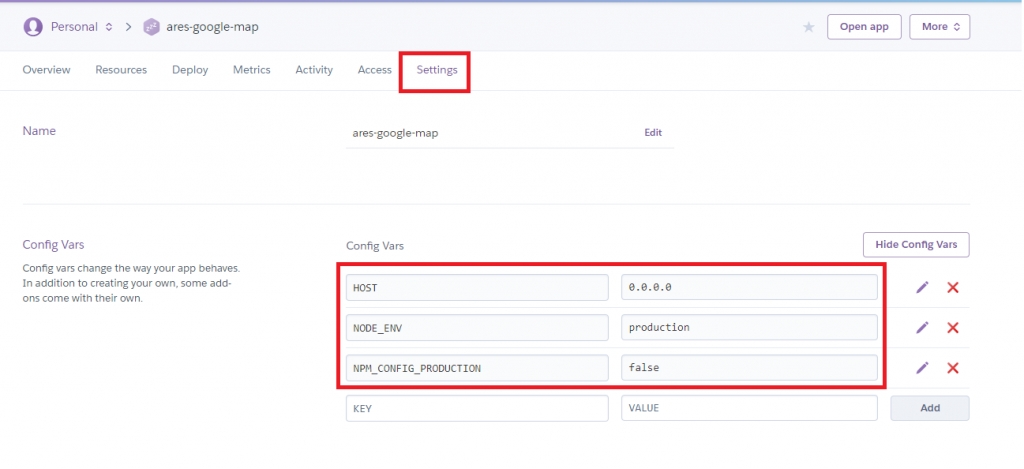The height and width of the screenshot is (469, 1024).
Task: Click the production value field
Action: coord(750,327)
